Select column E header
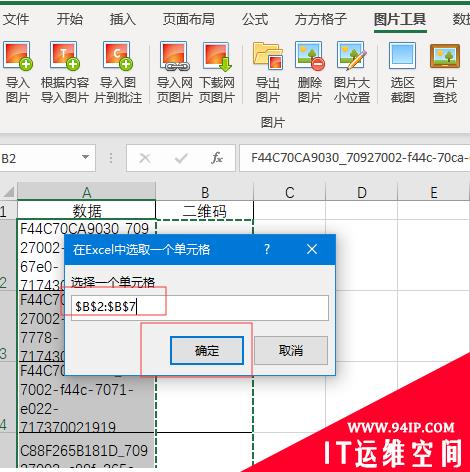 [x=434, y=192]
